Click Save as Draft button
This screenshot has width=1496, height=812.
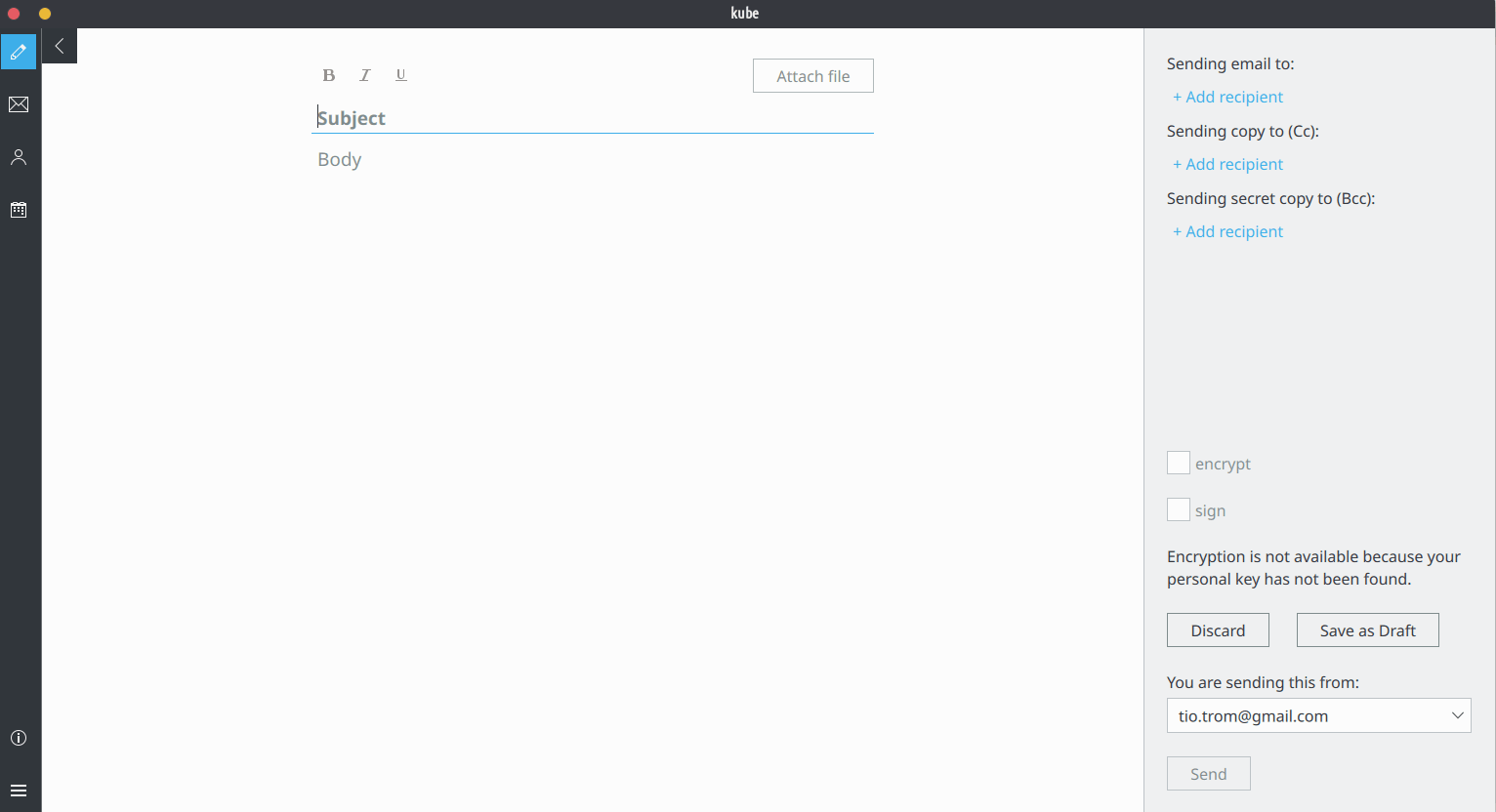(x=1367, y=630)
